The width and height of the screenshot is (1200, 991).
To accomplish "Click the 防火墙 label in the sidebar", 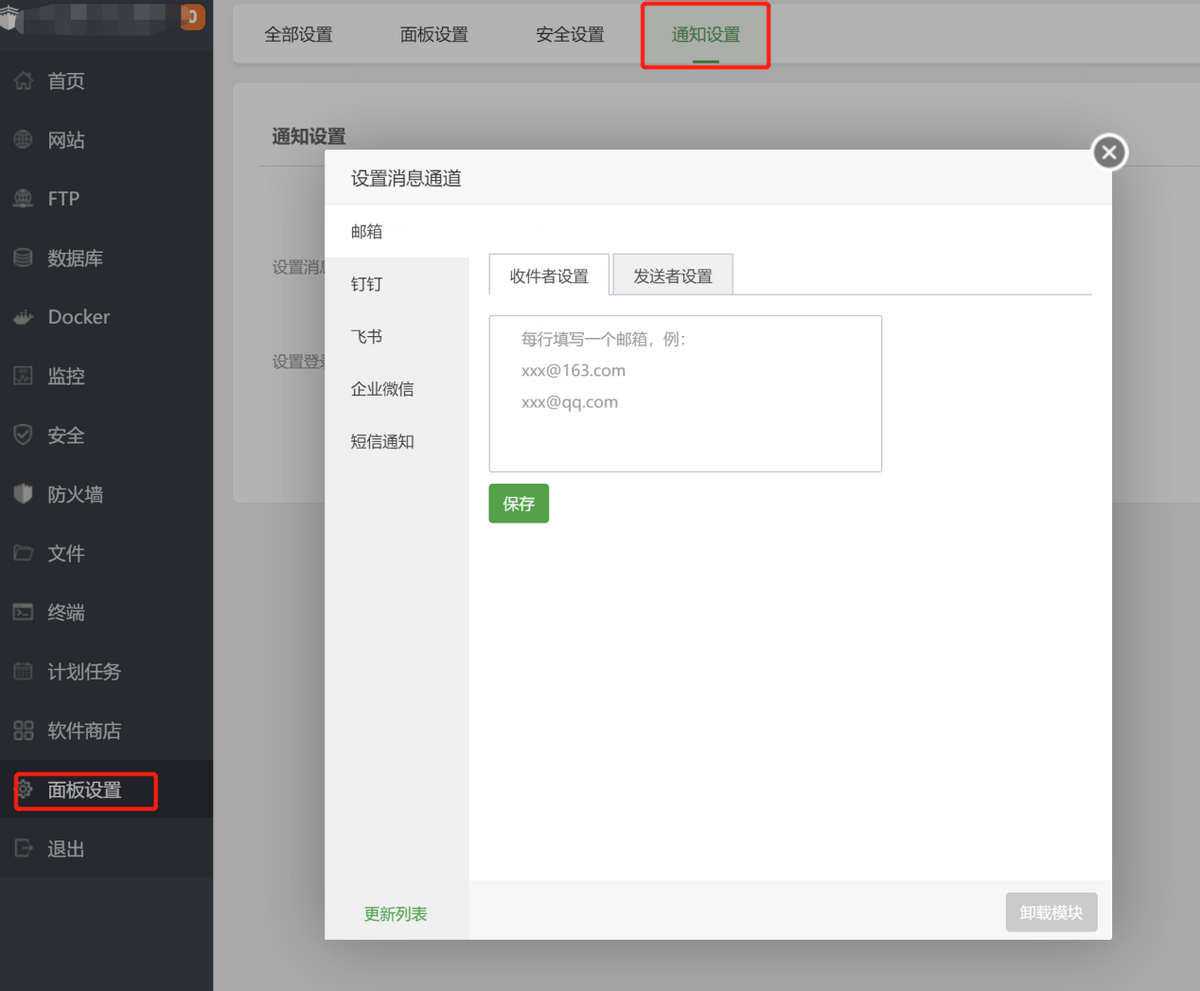I will coord(75,494).
